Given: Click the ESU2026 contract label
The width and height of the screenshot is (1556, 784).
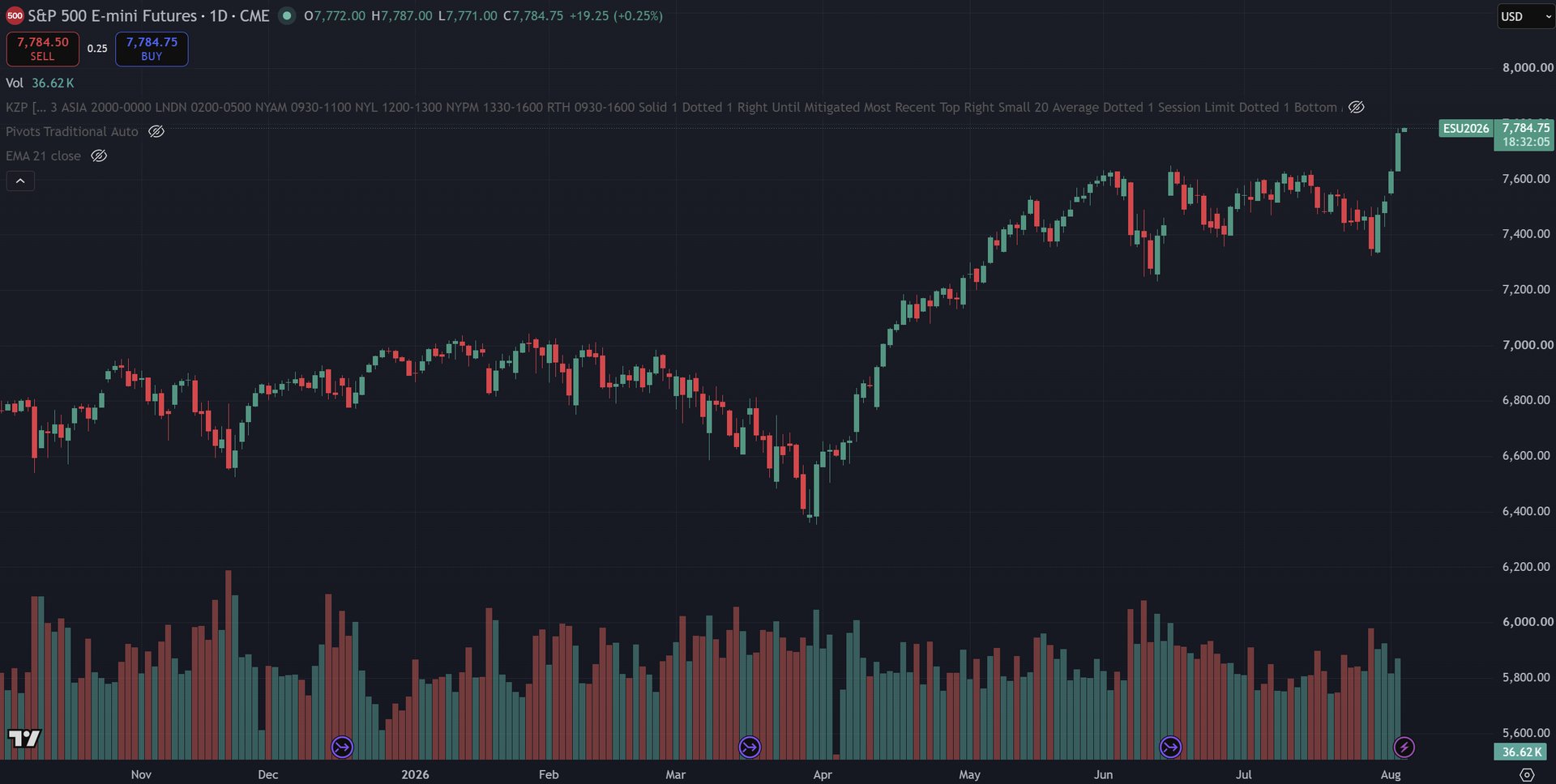Looking at the screenshot, I should pos(1466,128).
